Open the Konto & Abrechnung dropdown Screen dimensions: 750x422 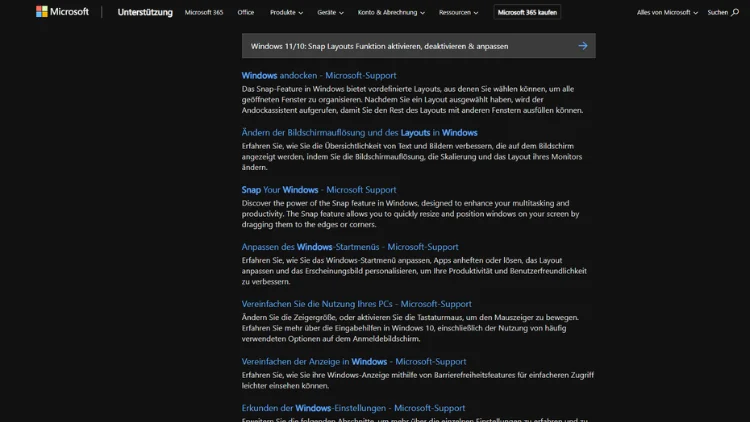tap(391, 12)
